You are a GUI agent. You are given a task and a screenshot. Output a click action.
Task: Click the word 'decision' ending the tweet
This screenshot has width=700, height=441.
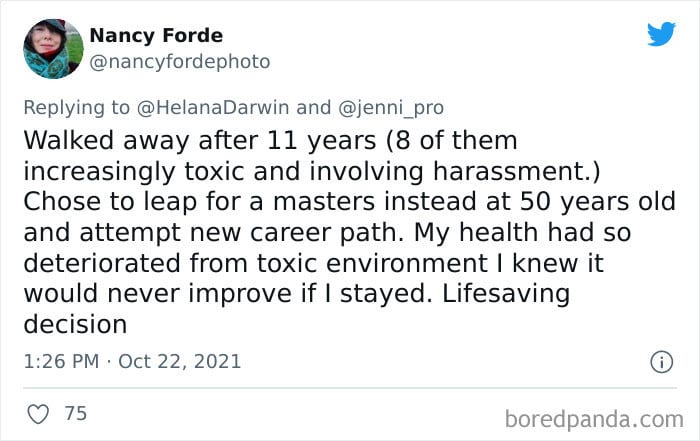(75, 324)
